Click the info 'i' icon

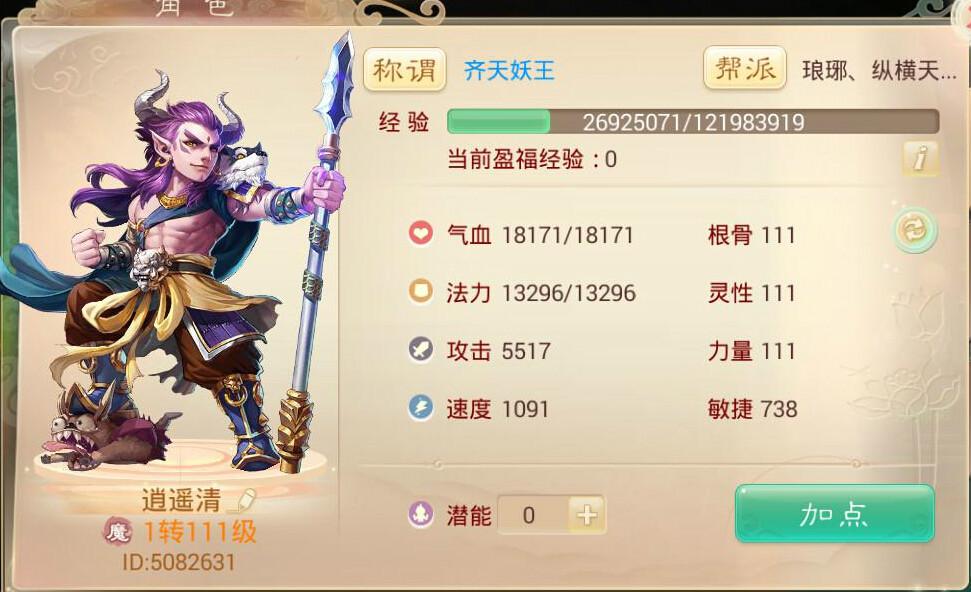(x=921, y=158)
